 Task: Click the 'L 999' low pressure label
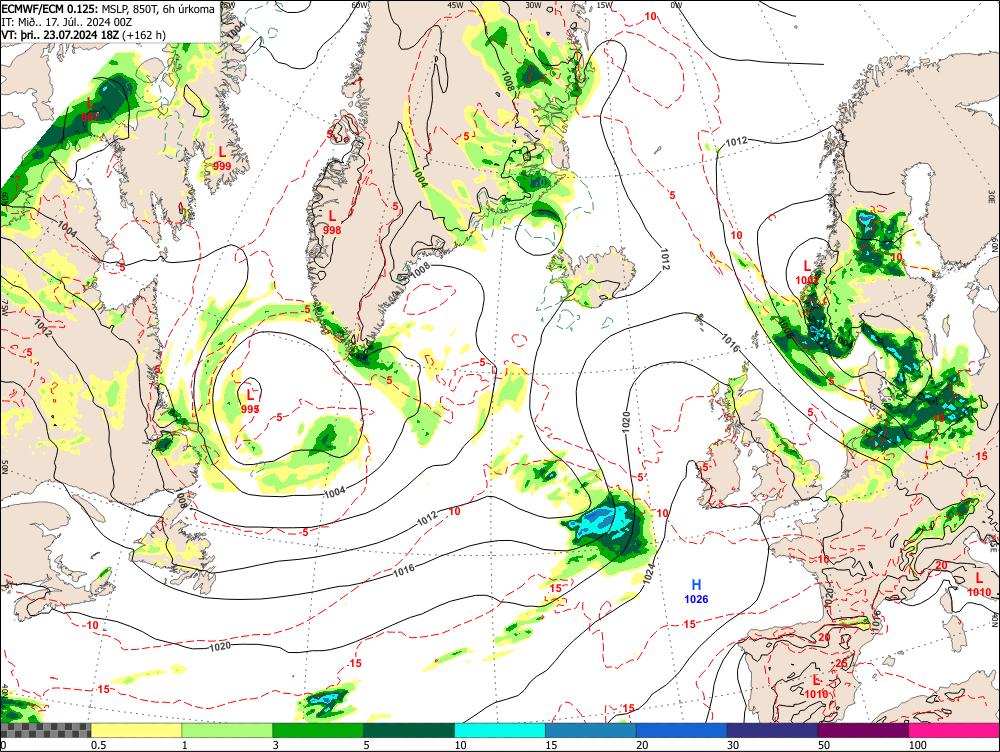(222, 158)
